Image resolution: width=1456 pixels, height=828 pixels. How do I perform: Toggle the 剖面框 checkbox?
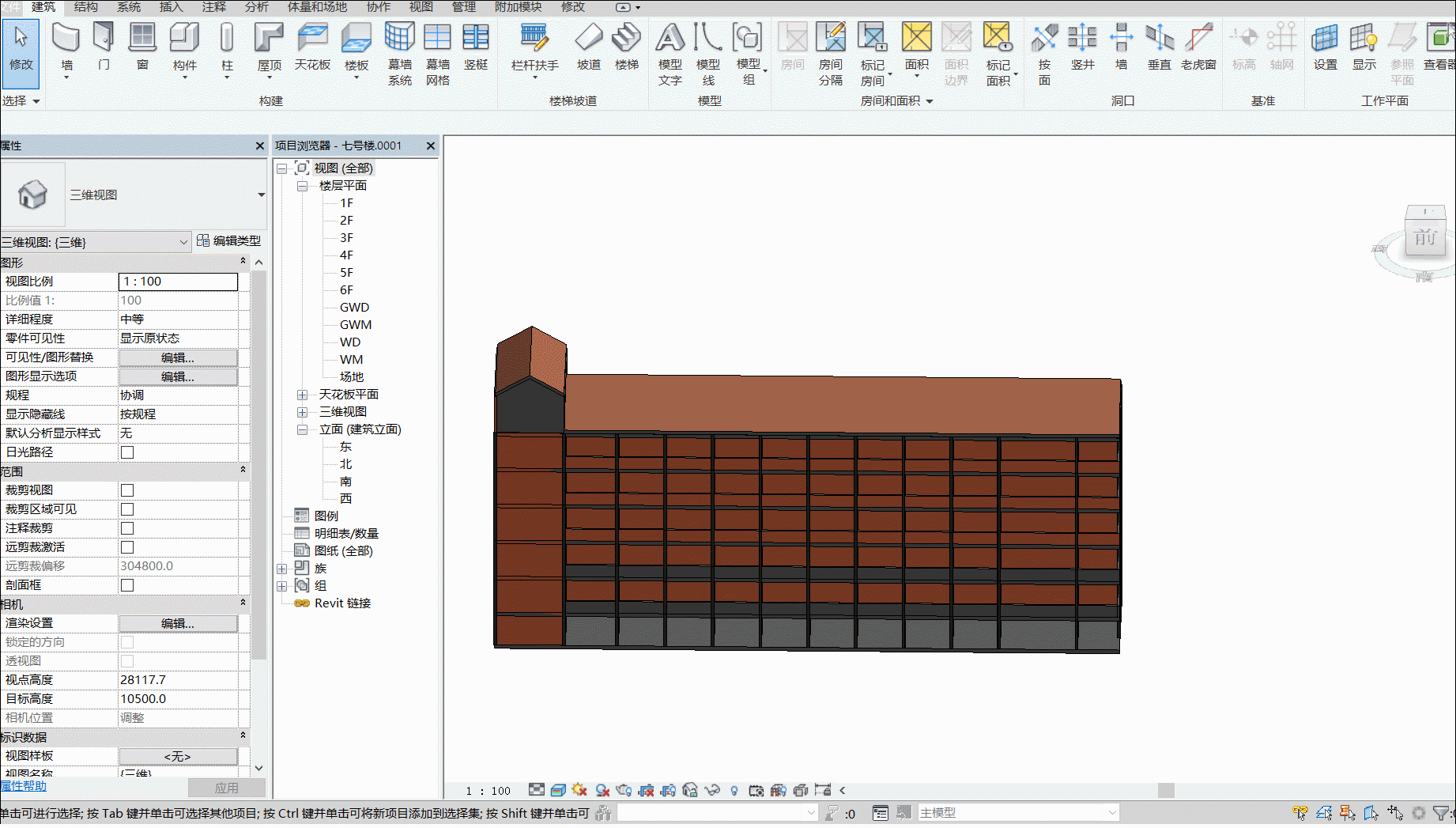pyautogui.click(x=127, y=585)
